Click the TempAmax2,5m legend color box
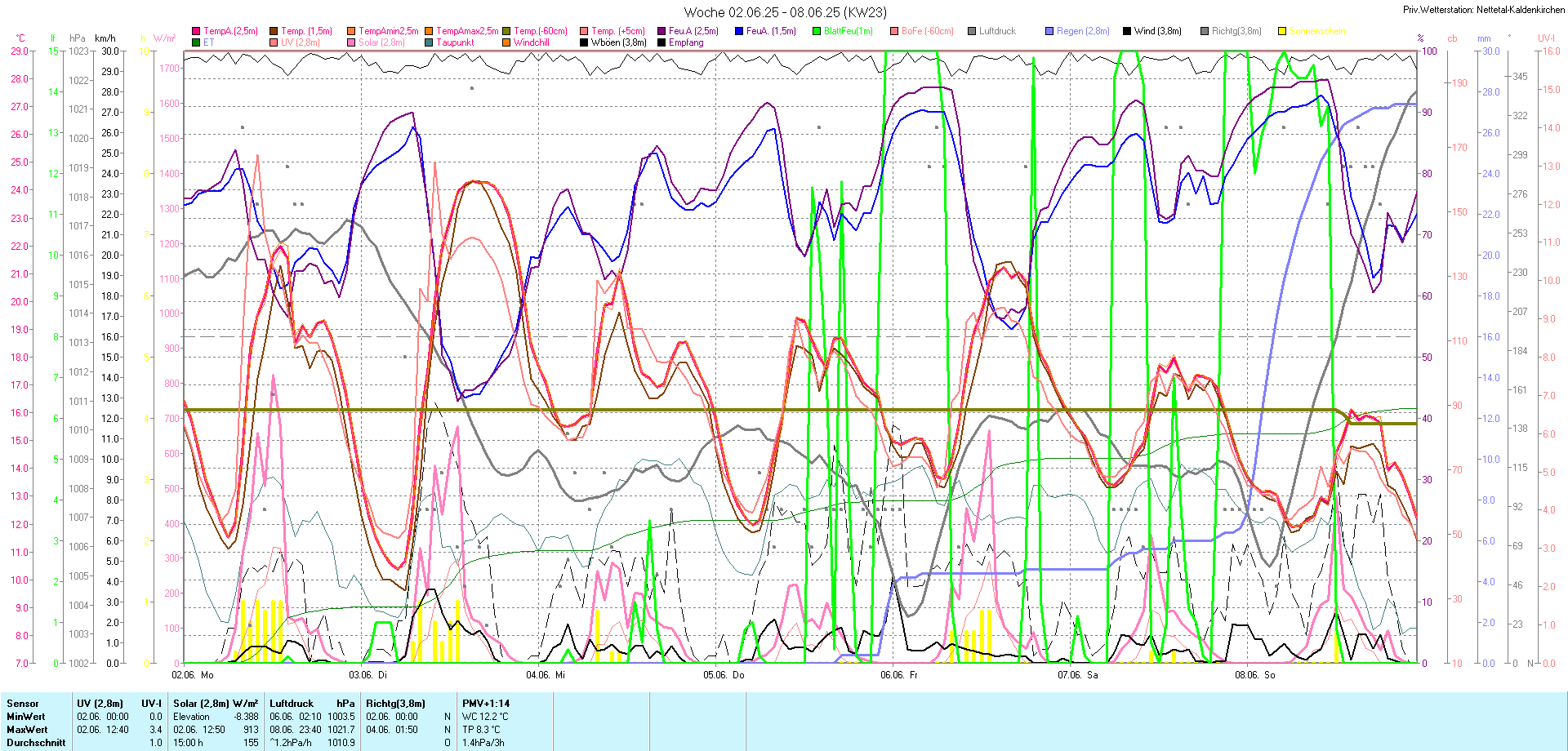Screen dimensions: 1568x751 pos(429,31)
